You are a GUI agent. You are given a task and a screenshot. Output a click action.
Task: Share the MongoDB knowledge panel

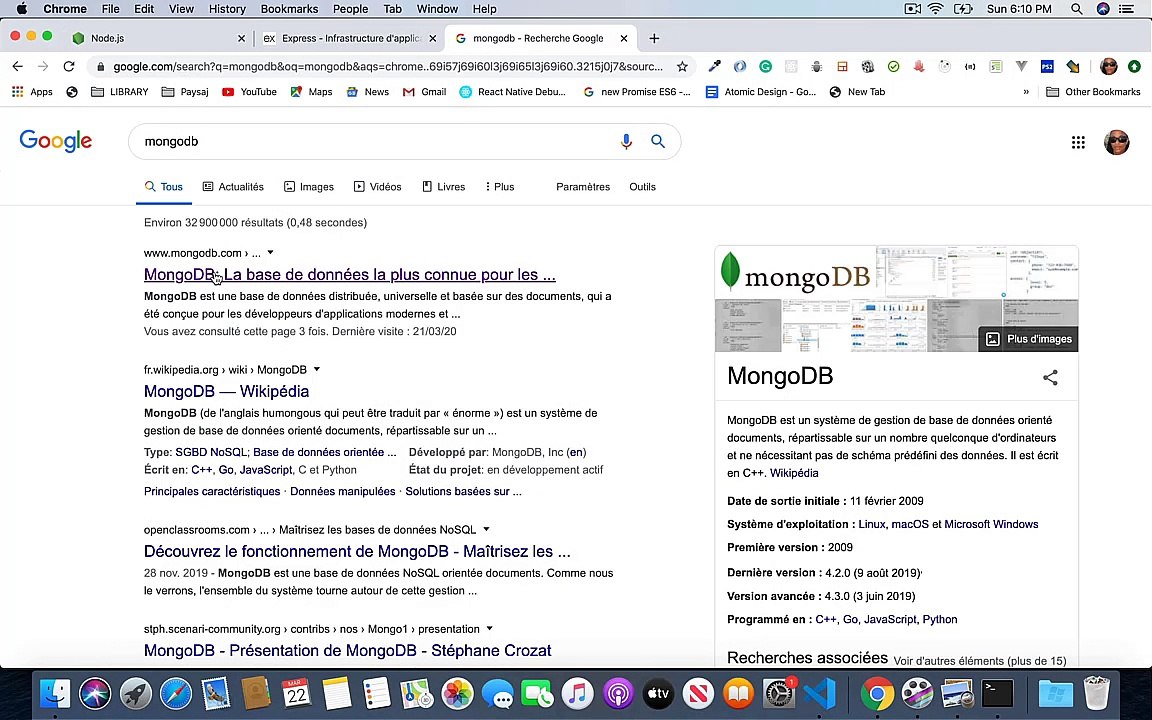point(1050,378)
